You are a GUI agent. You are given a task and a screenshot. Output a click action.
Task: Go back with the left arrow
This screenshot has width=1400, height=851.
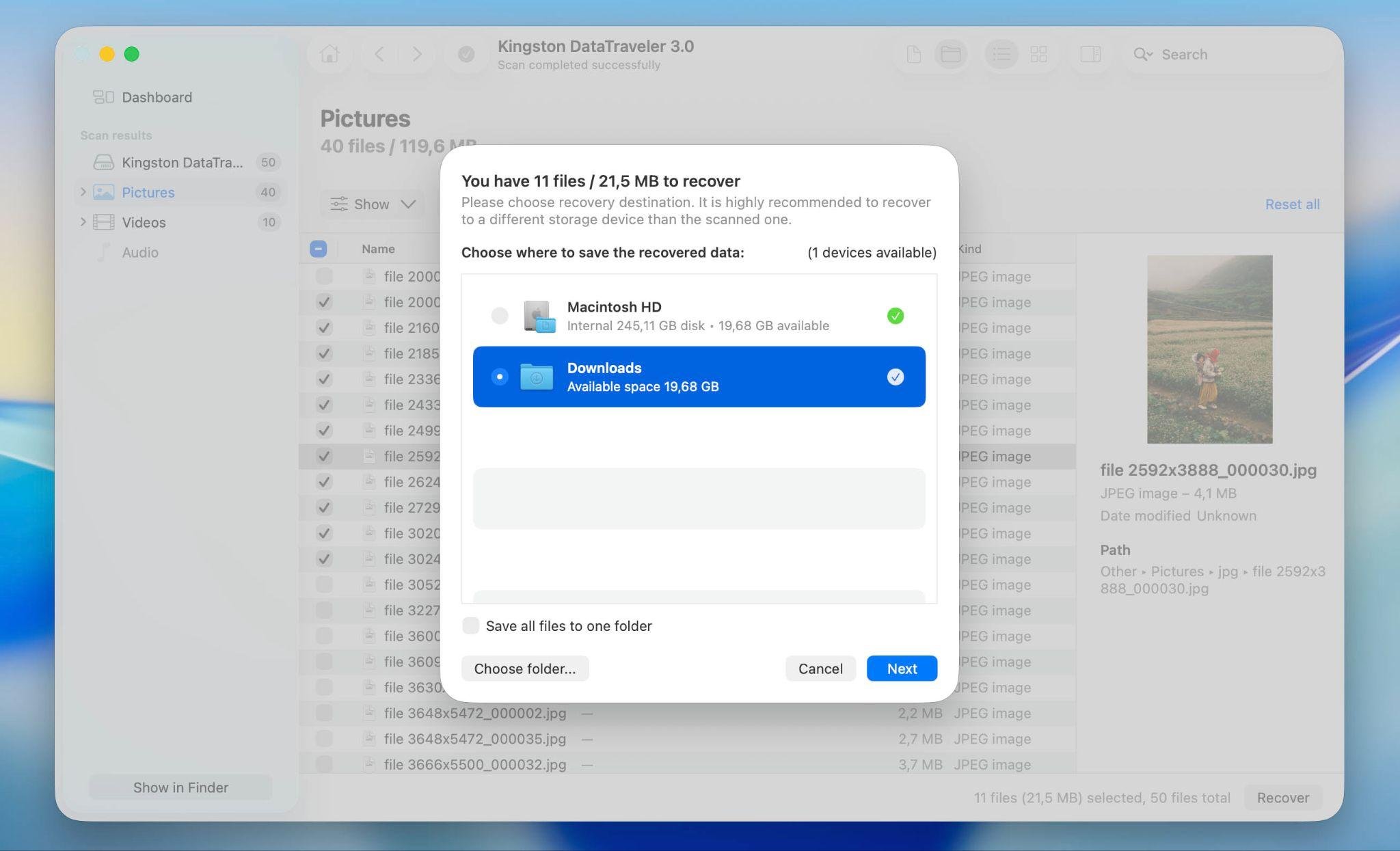click(x=380, y=54)
